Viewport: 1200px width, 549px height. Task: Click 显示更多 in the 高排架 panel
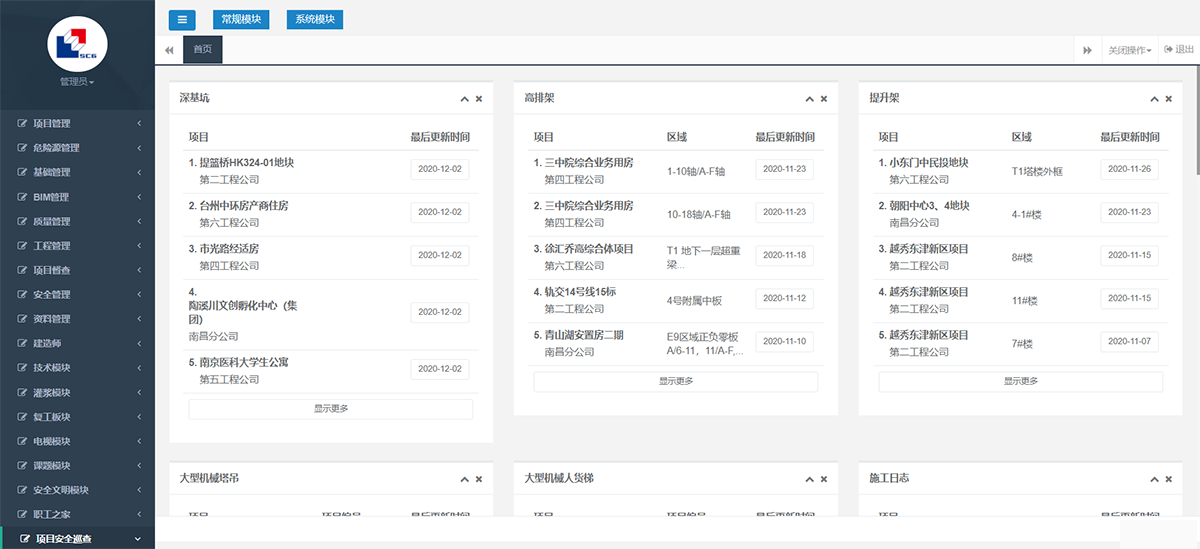coord(675,381)
